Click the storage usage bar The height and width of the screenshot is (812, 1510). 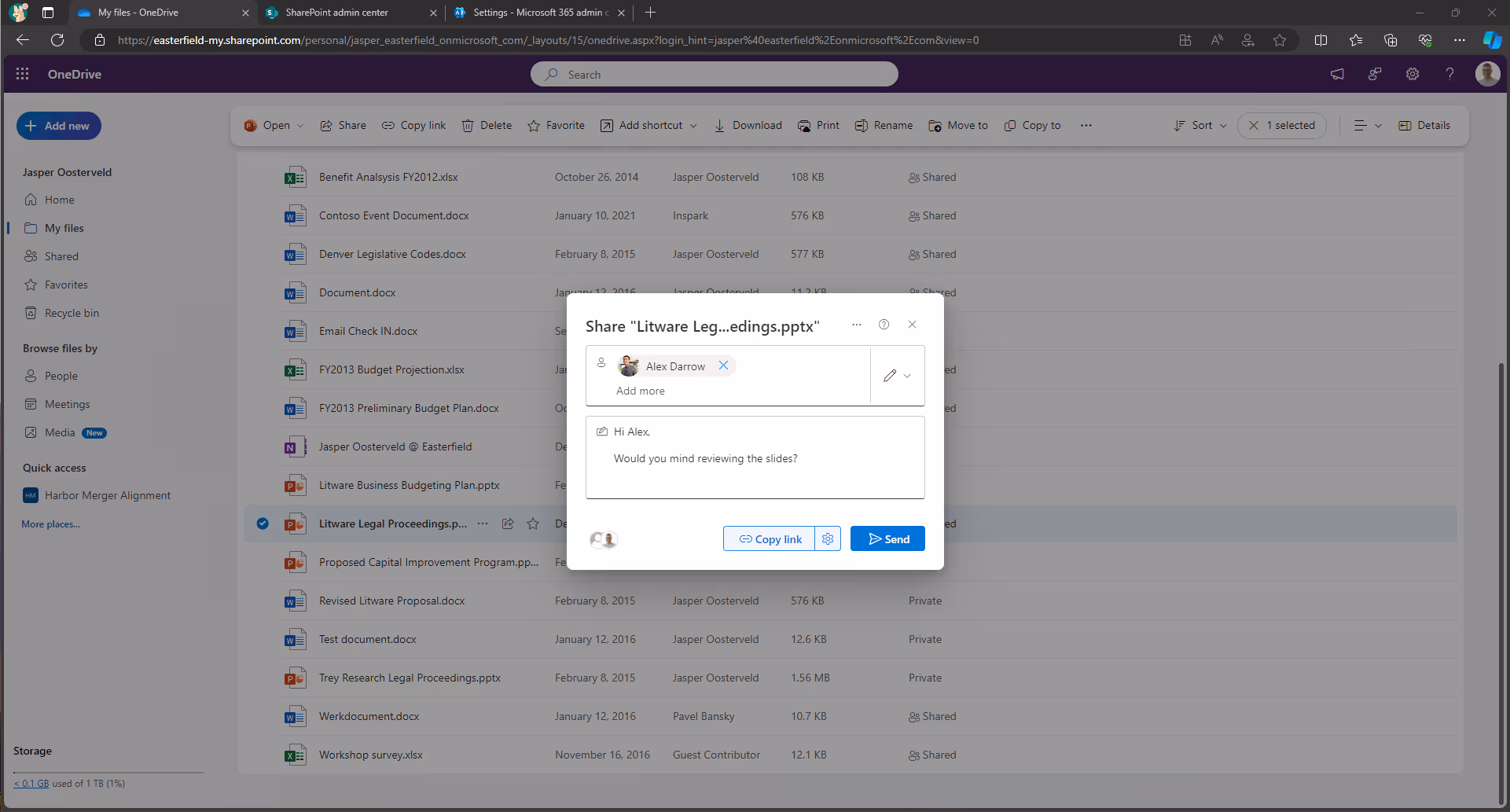(x=108, y=772)
